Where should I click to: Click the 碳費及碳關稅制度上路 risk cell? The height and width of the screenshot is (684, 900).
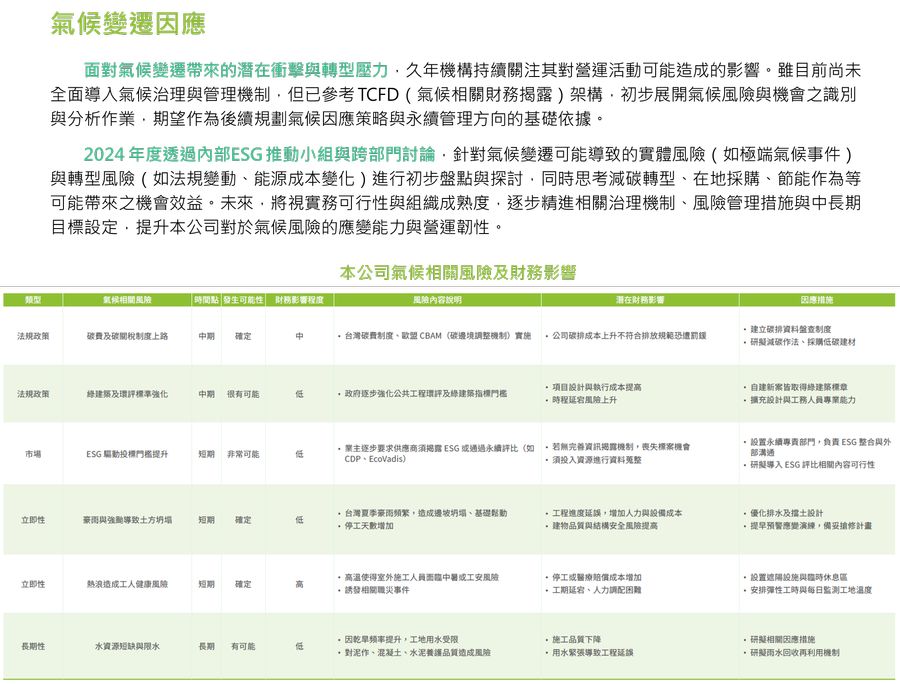point(127,336)
